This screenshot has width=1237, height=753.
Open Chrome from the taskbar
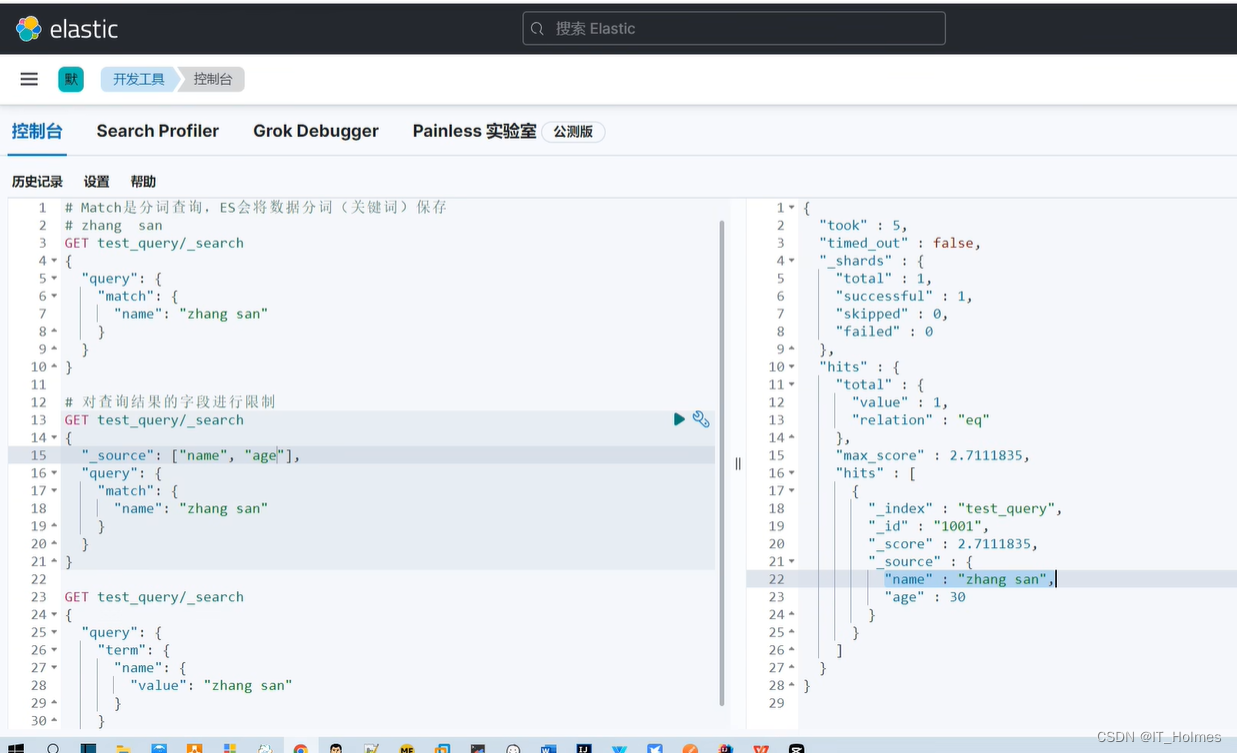tap(301, 748)
